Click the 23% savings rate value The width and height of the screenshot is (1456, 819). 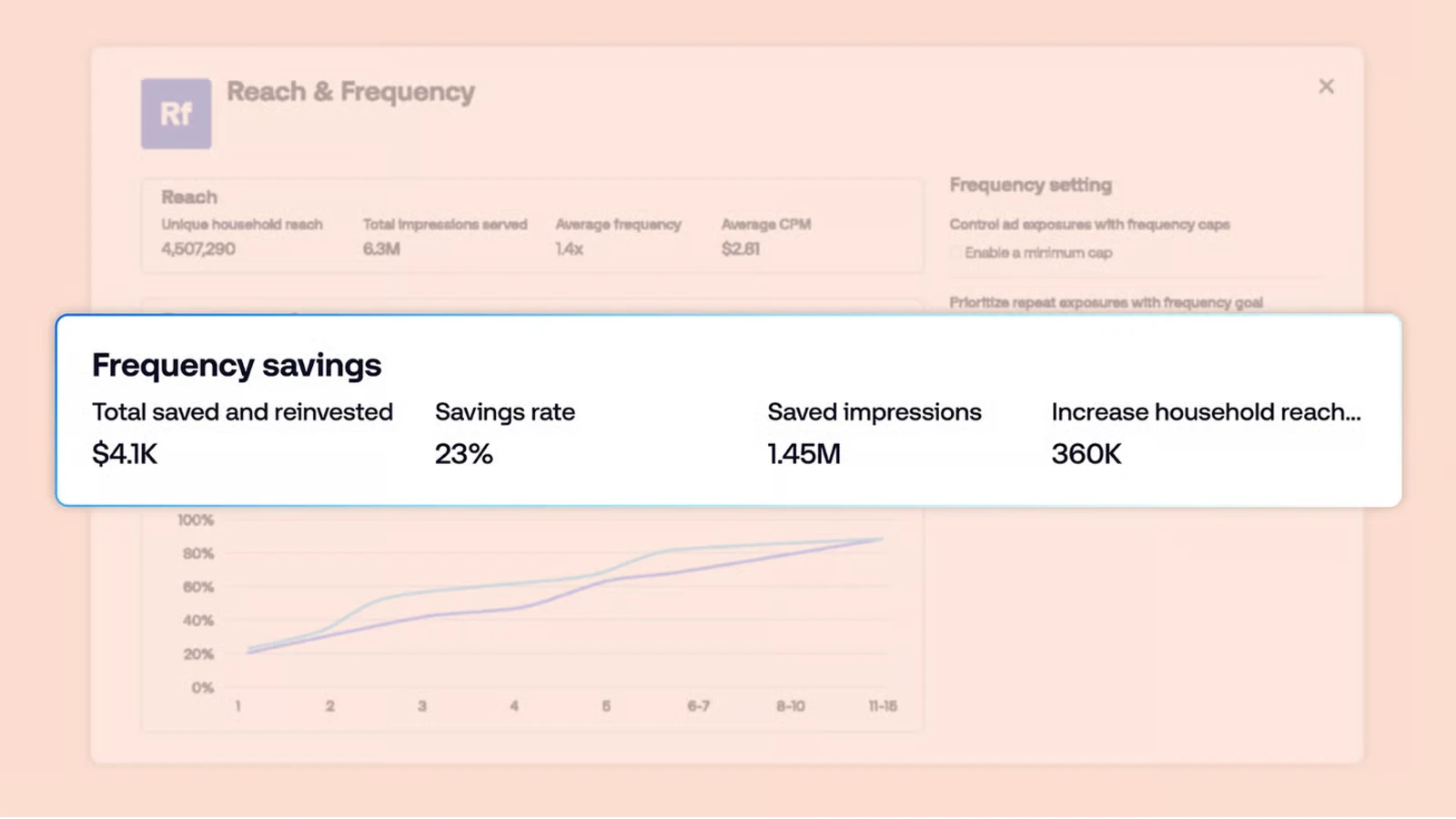pyautogui.click(x=463, y=454)
